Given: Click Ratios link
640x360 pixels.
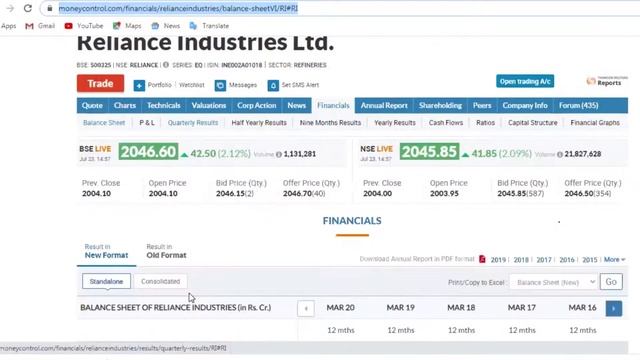Looking at the screenshot, I should [485, 123].
